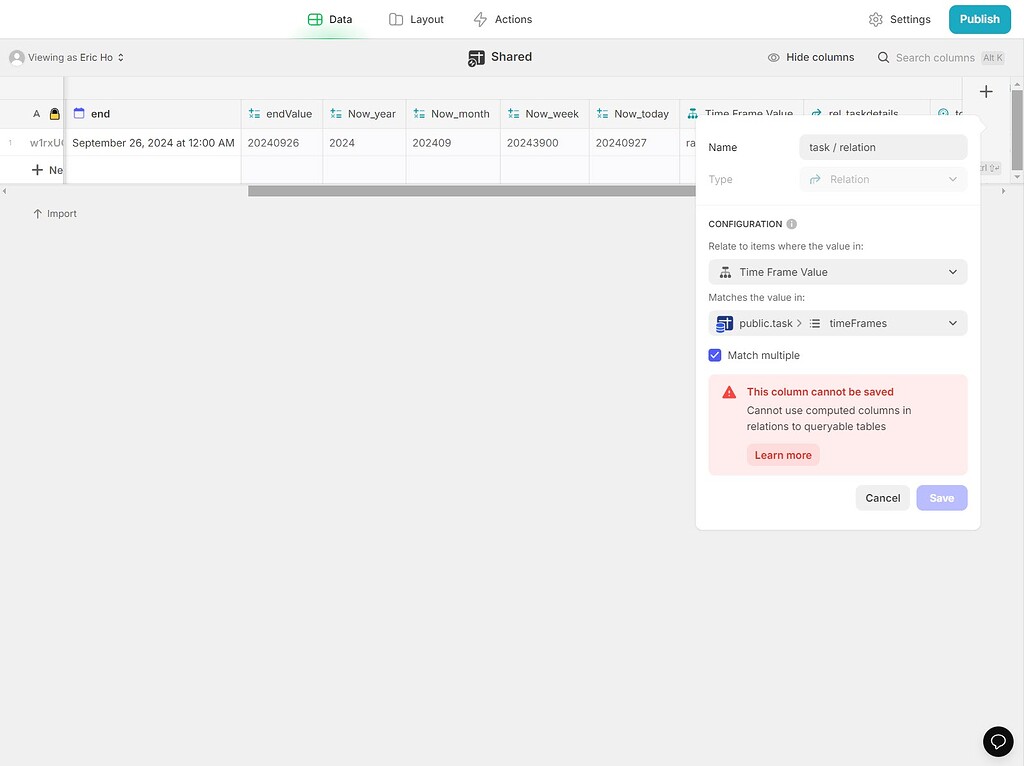This screenshot has height=766, width=1024.
Task: Cancel the relation column edits
Action: (882, 497)
